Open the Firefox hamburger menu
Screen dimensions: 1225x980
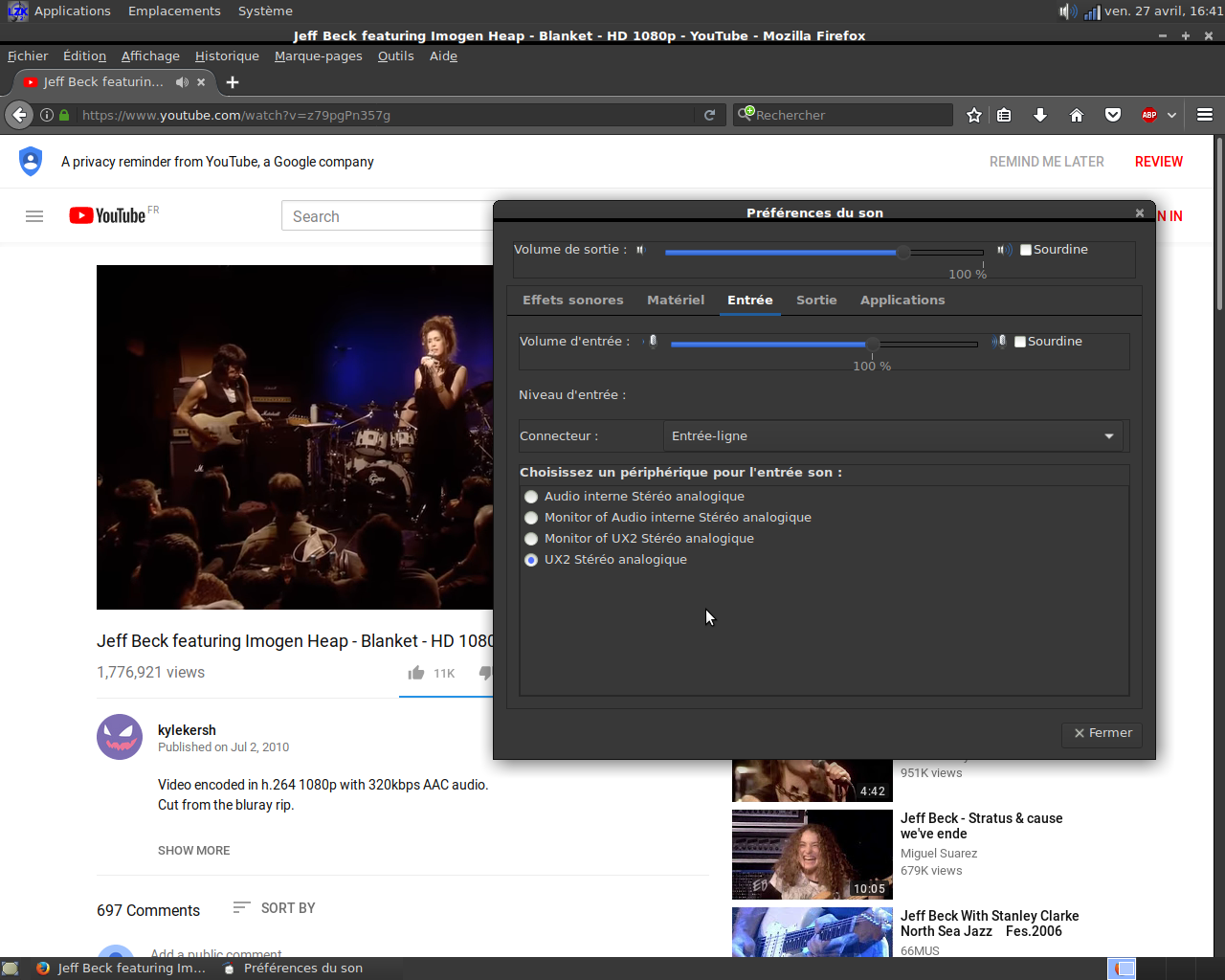1205,115
